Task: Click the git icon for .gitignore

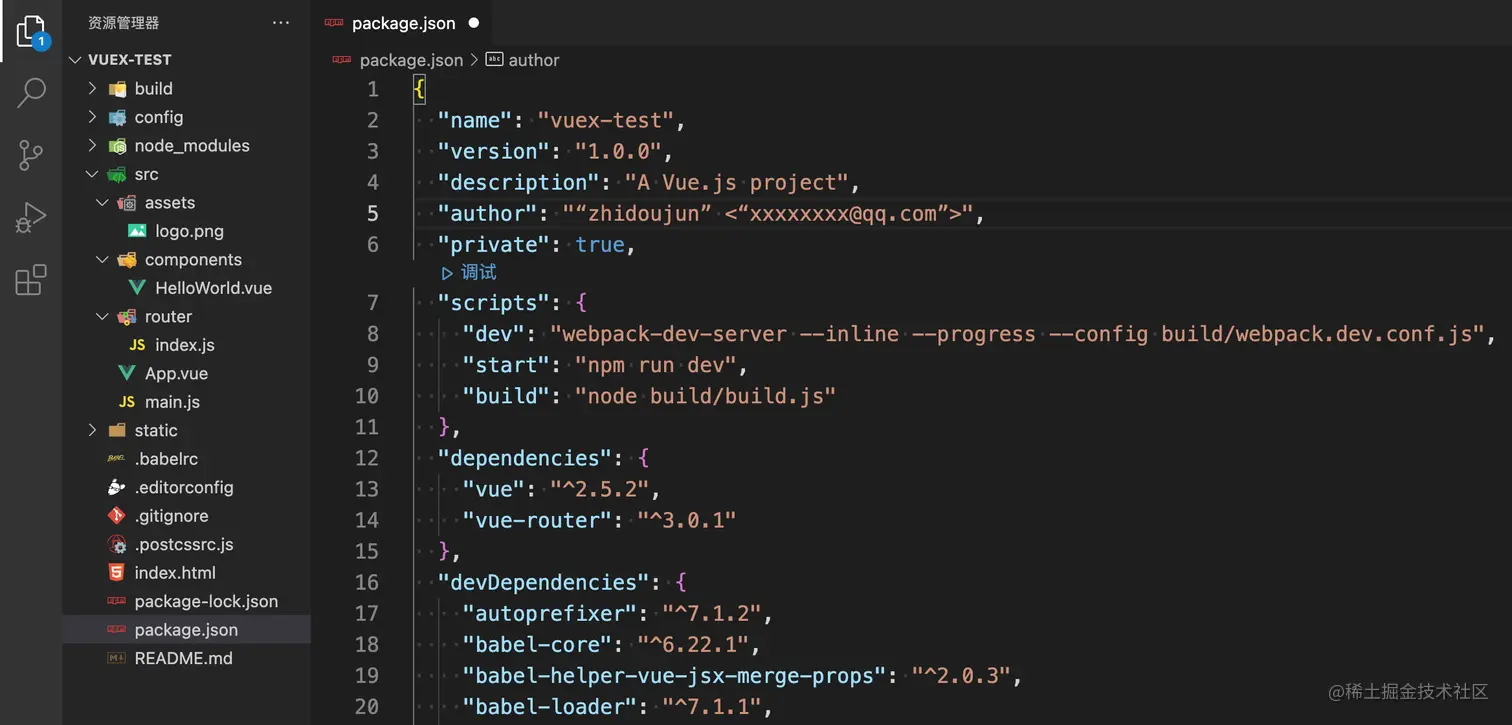Action: click(117, 516)
